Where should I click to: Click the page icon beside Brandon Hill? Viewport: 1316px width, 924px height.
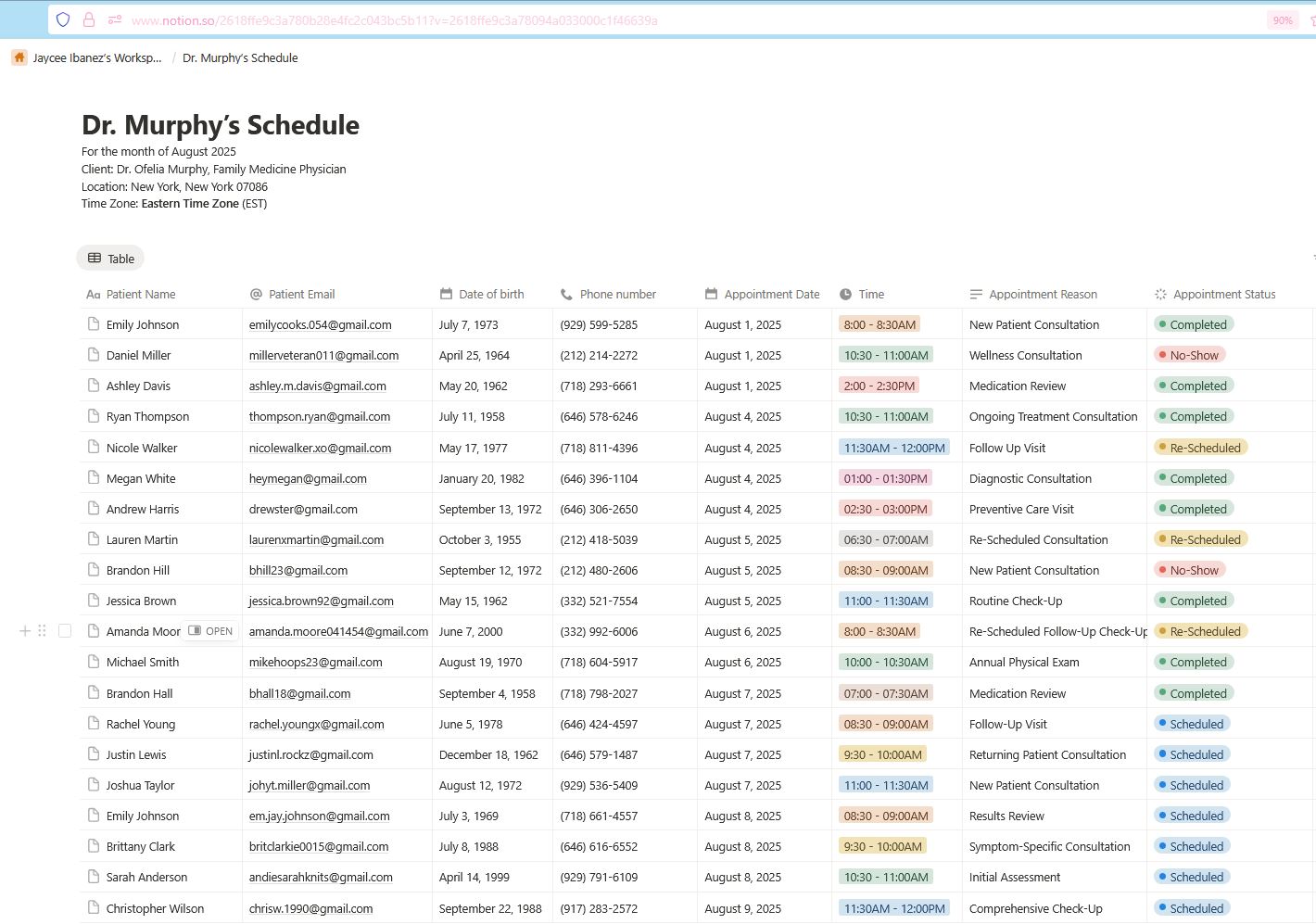(94, 569)
